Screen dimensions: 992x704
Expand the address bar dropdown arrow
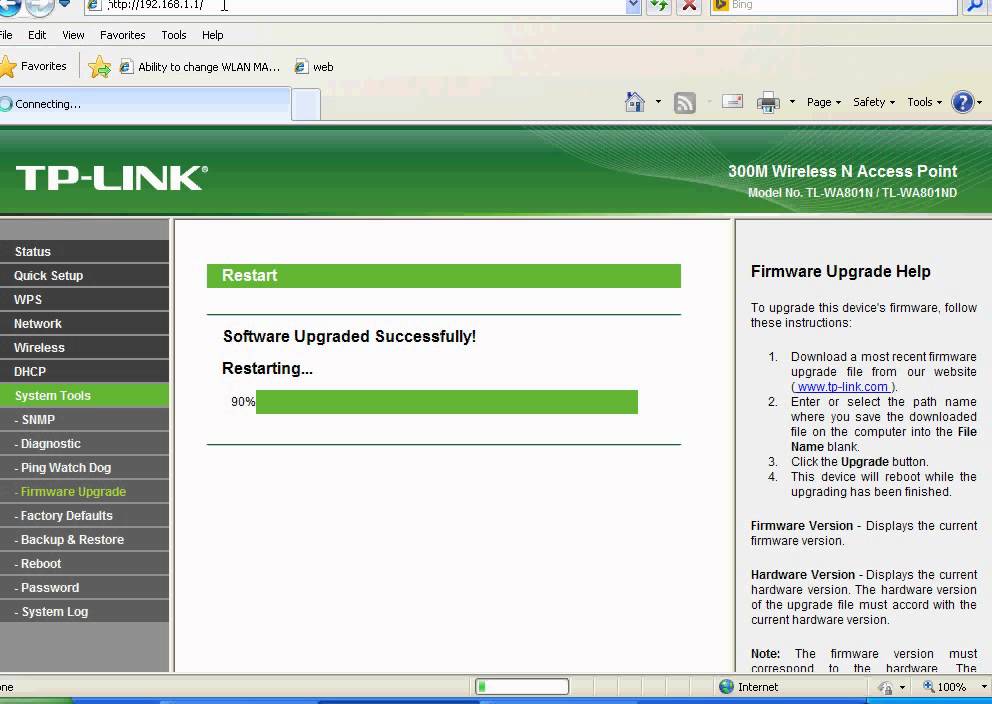[x=633, y=6]
